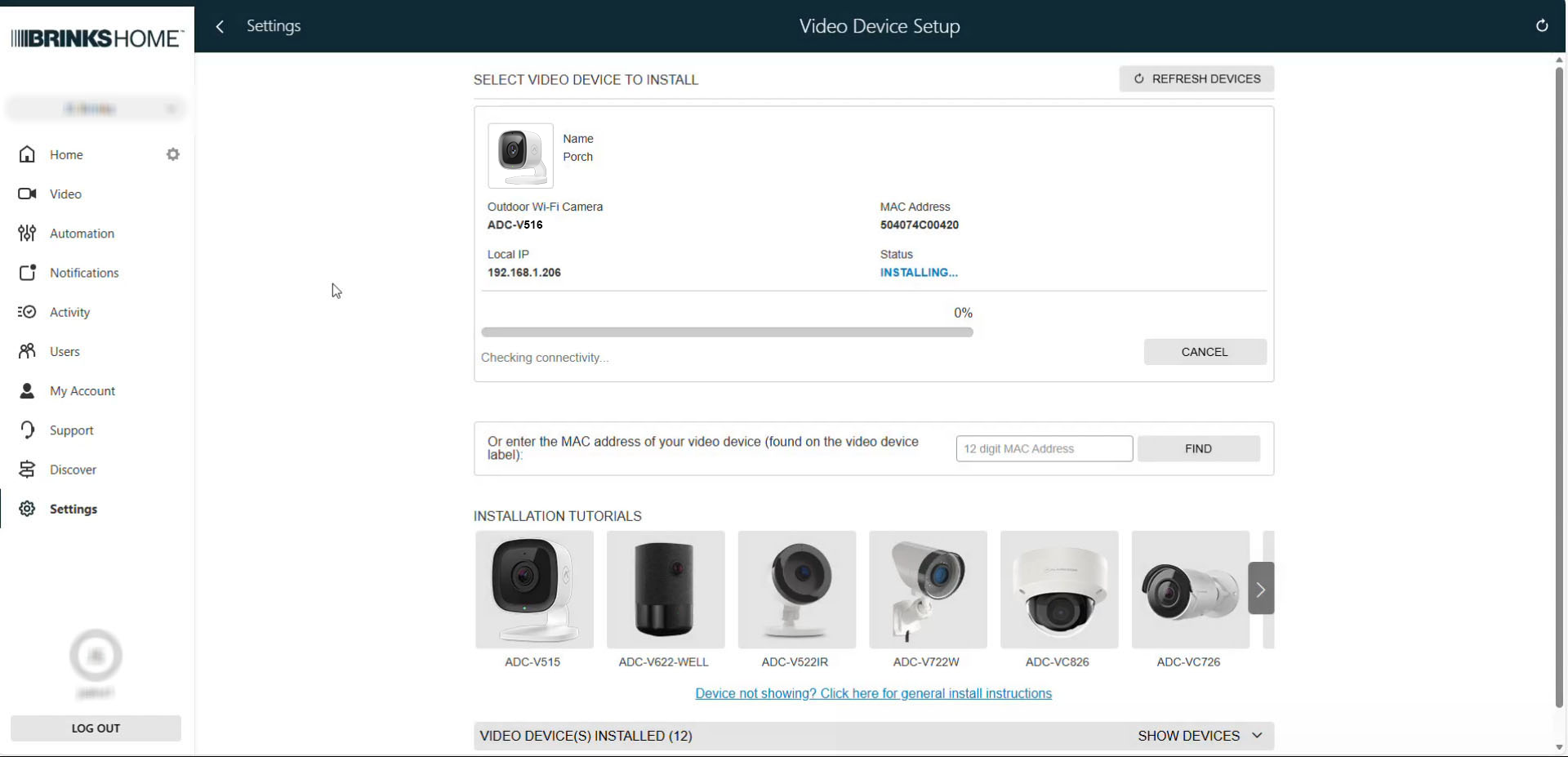Go to Automation section

pyautogui.click(x=82, y=234)
